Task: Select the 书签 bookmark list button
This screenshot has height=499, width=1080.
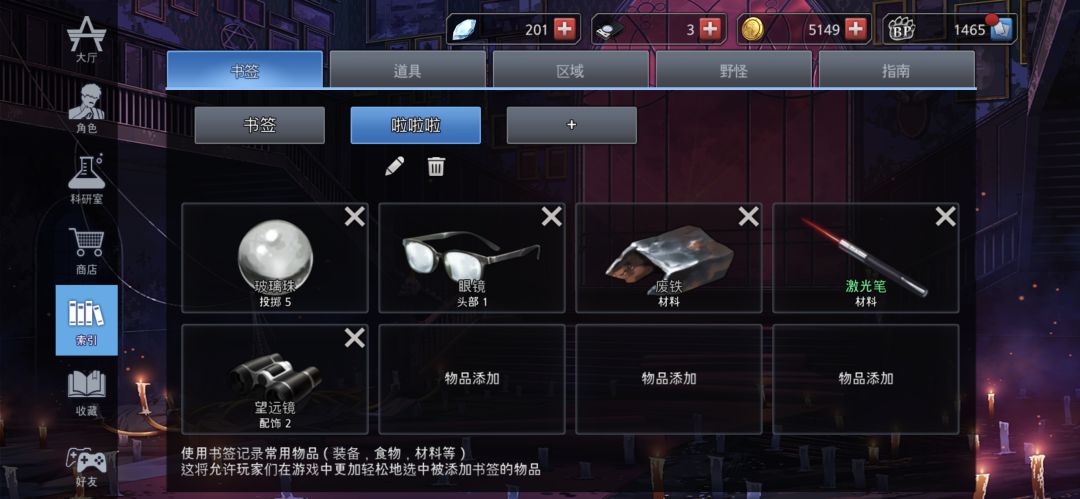Action: point(260,125)
